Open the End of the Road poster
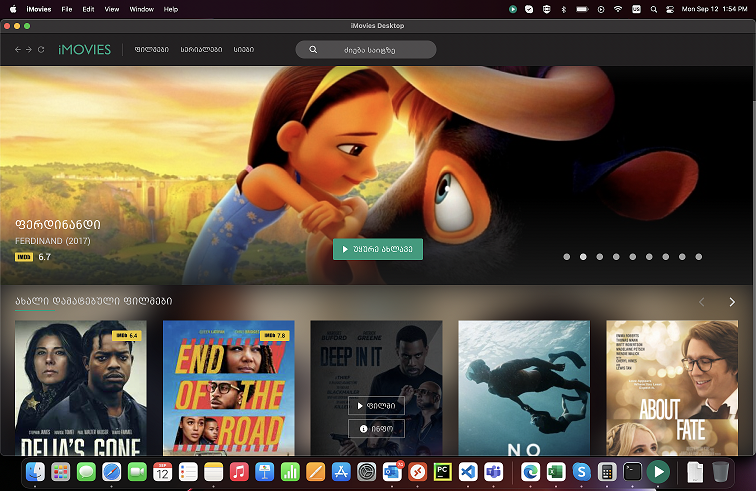 [x=229, y=388]
